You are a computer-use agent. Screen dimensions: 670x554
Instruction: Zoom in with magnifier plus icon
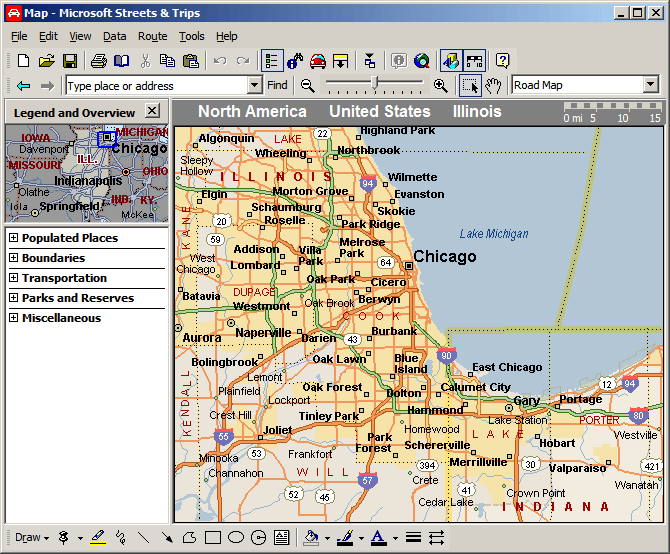click(x=441, y=85)
